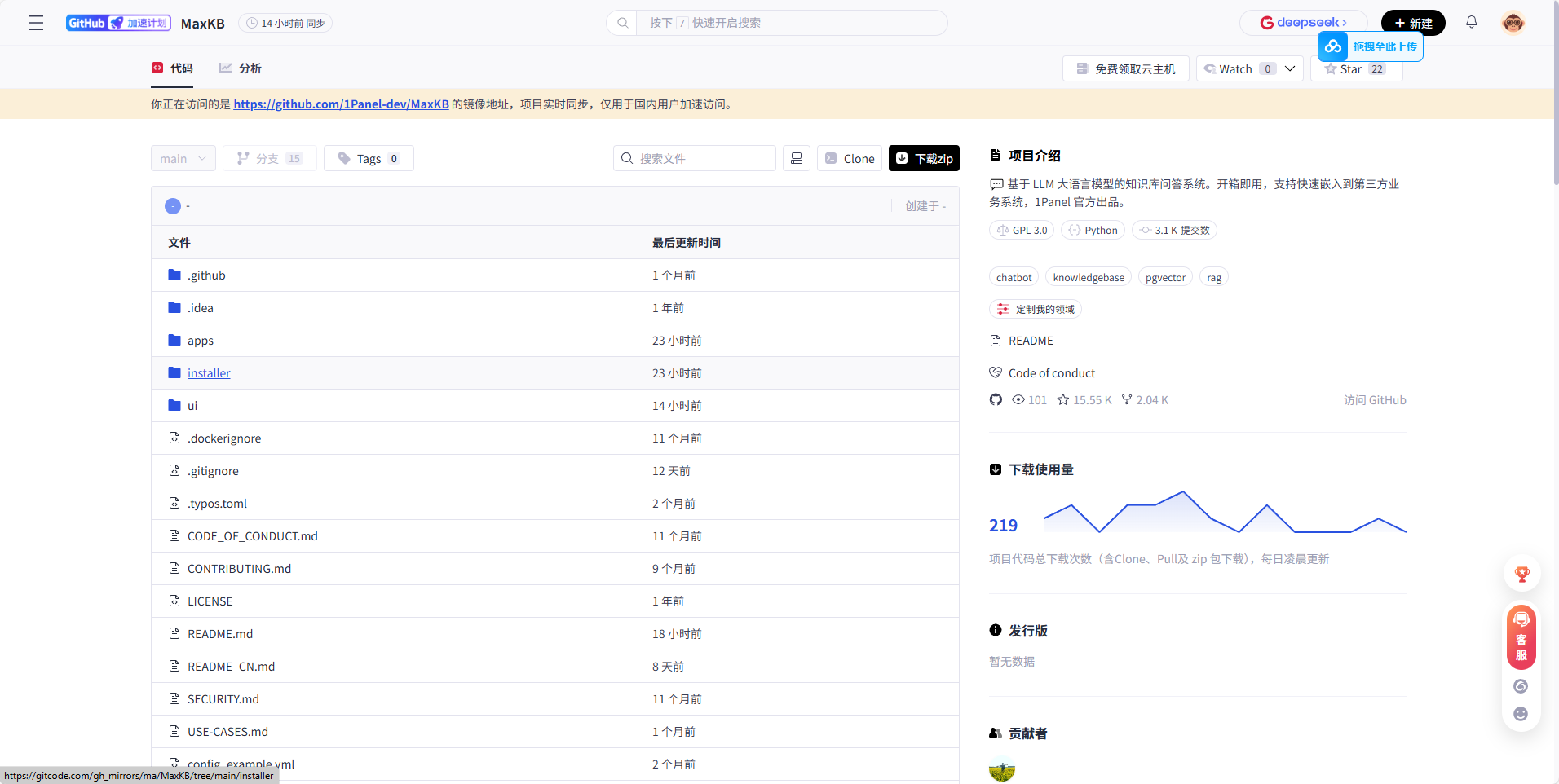
Task: Click the Clone button
Action: (850, 158)
